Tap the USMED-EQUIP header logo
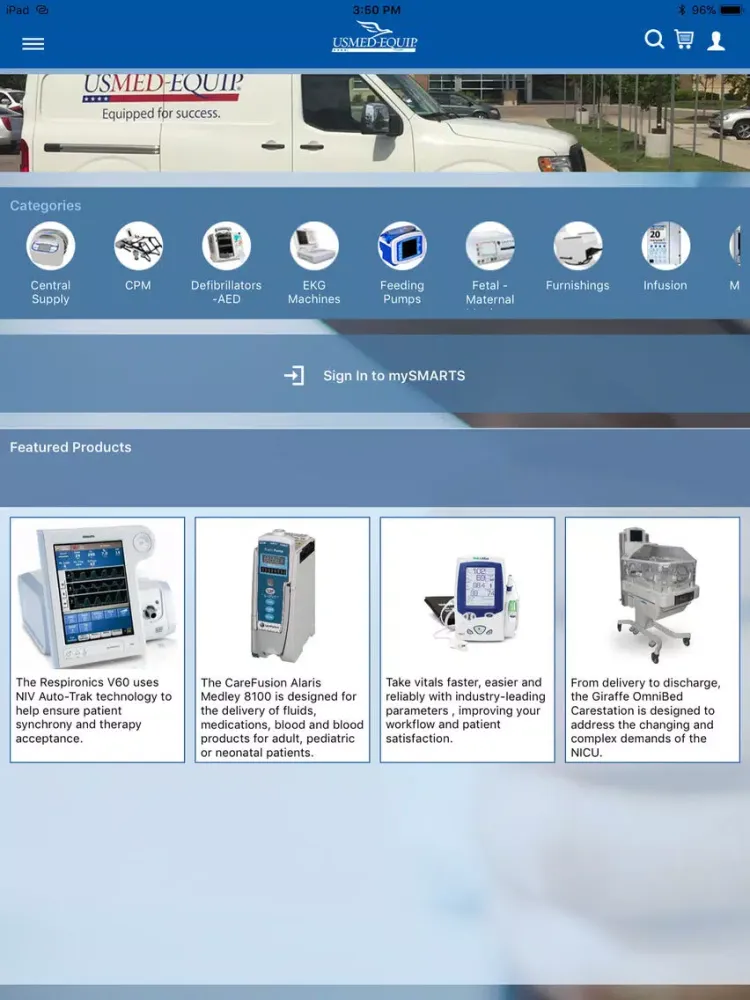This screenshot has height=1000, width=750. click(x=374, y=37)
